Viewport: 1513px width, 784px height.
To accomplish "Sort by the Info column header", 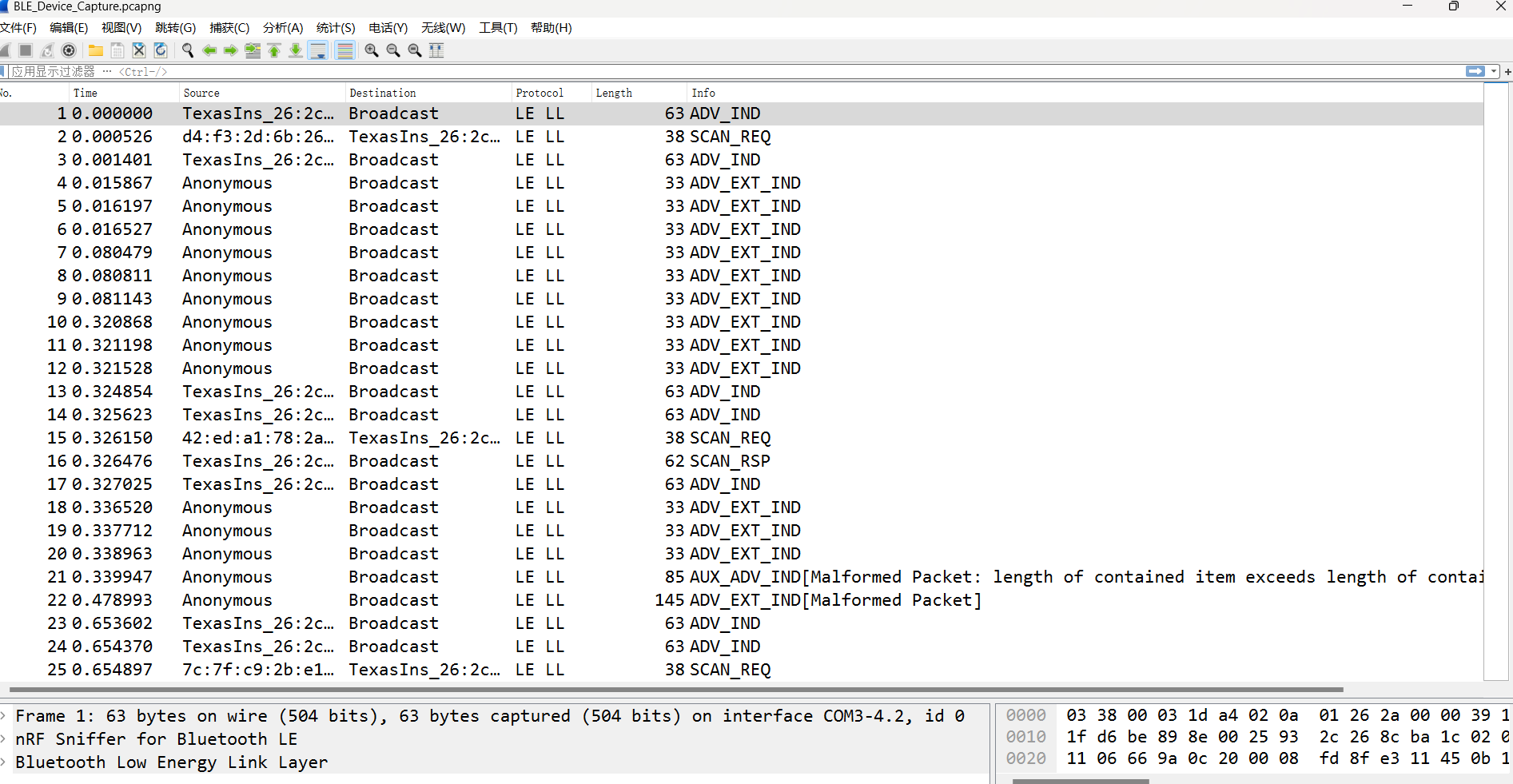I will point(1085,93).
